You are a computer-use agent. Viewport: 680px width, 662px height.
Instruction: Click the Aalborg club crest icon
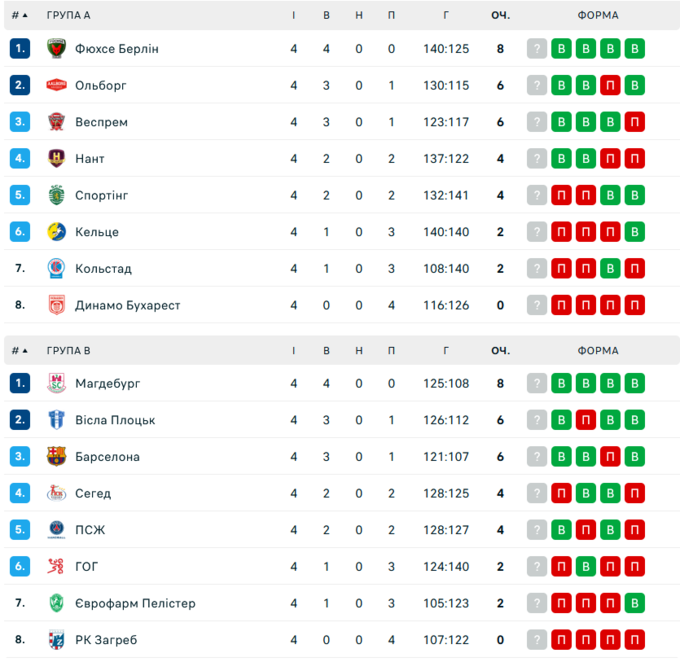[x=56, y=86]
